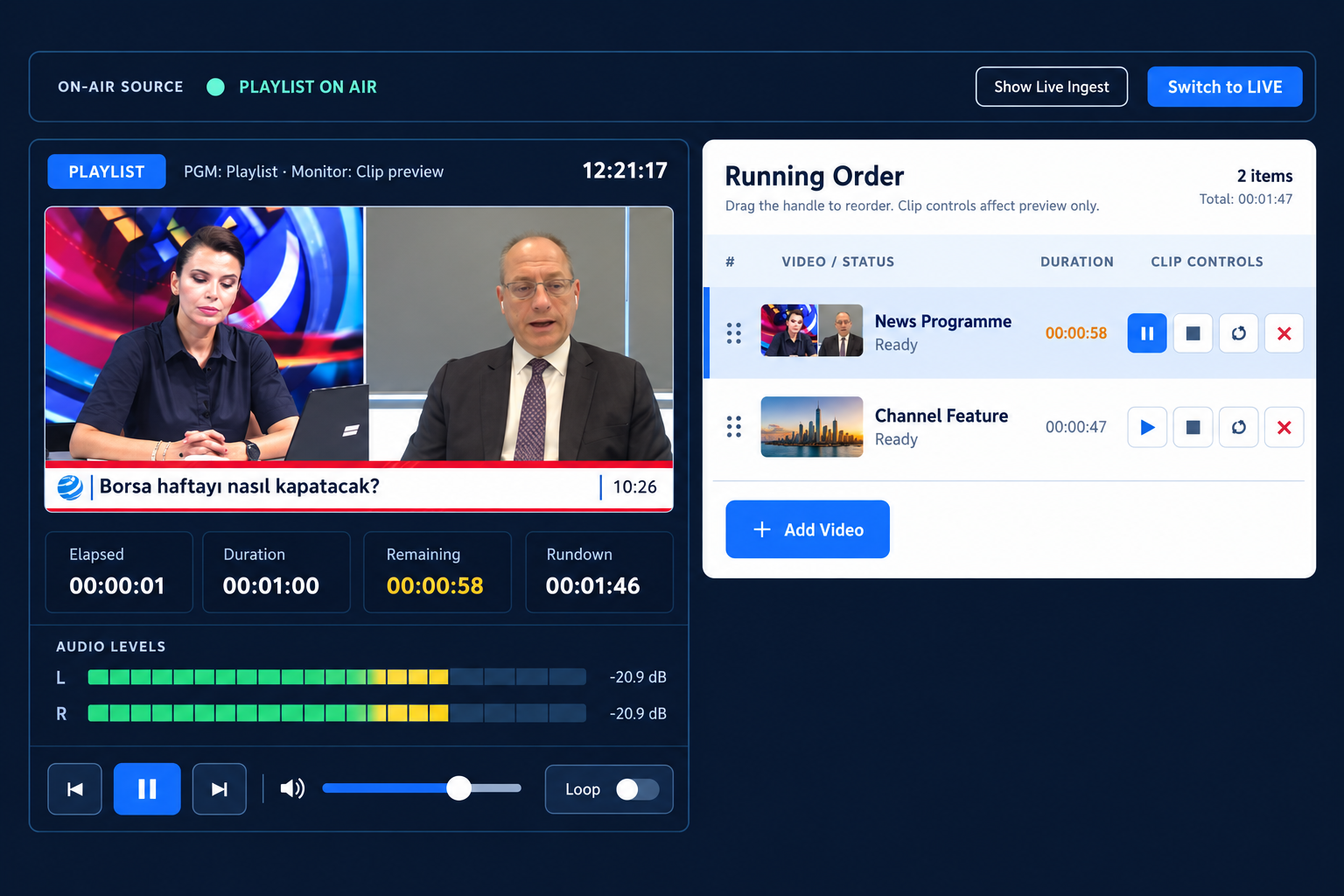Click the left audio level meter
The width and height of the screenshot is (1344, 896).
[337, 676]
